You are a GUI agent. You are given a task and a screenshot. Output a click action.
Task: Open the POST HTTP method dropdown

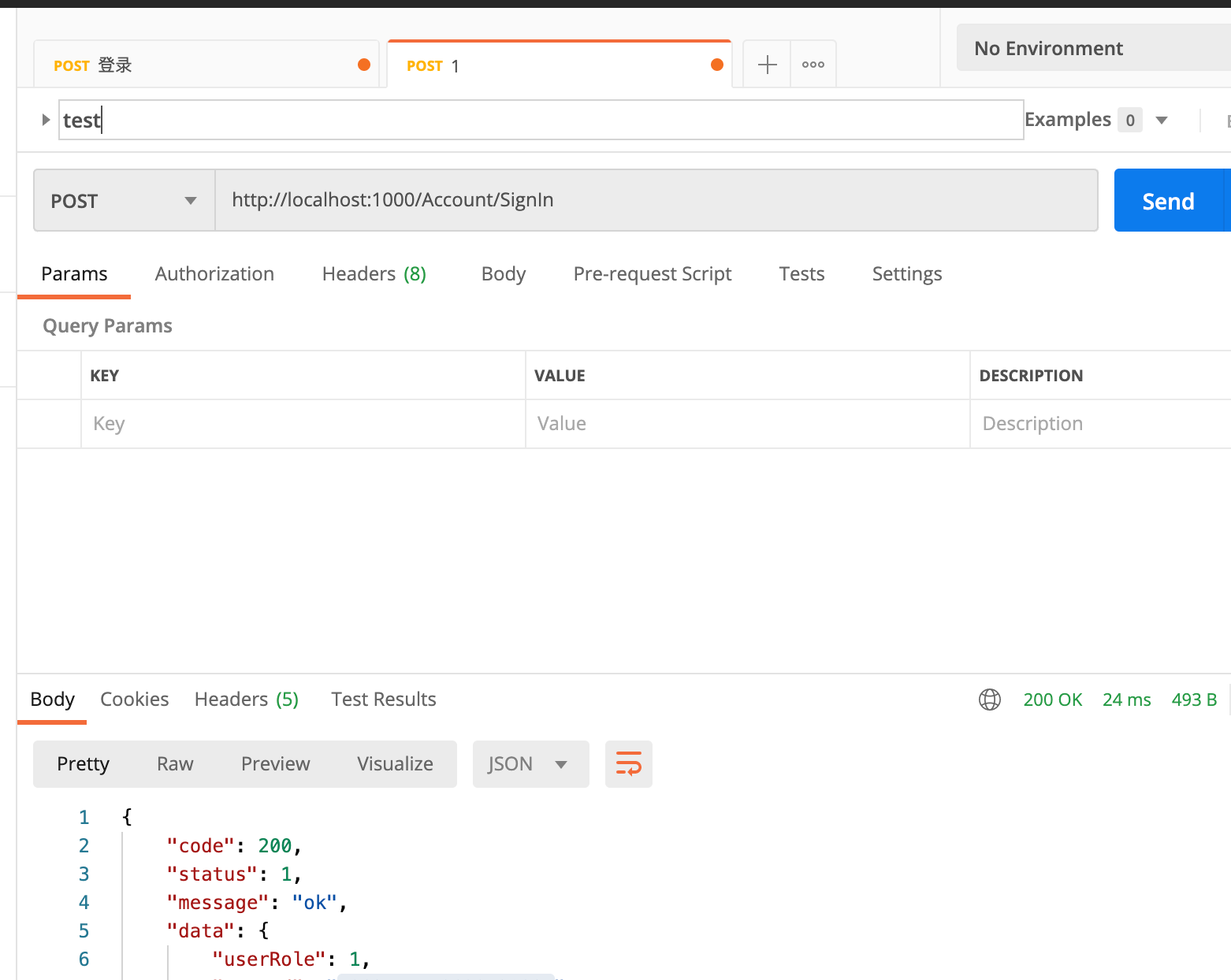pos(125,201)
